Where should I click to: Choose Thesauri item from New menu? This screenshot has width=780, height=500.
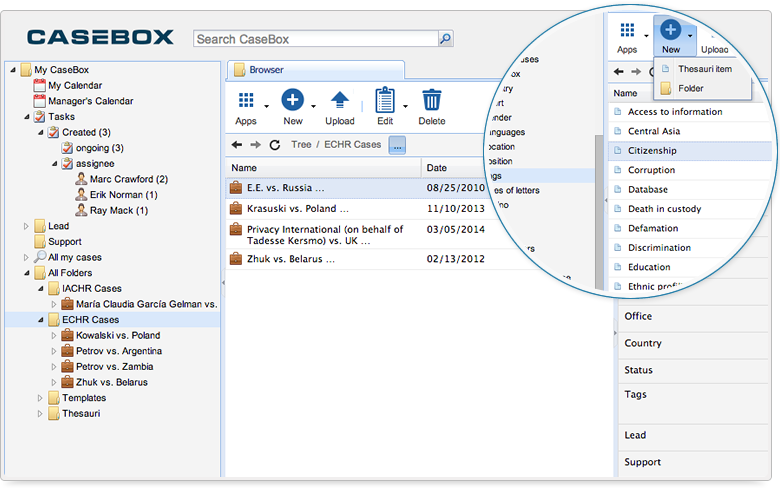click(704, 69)
